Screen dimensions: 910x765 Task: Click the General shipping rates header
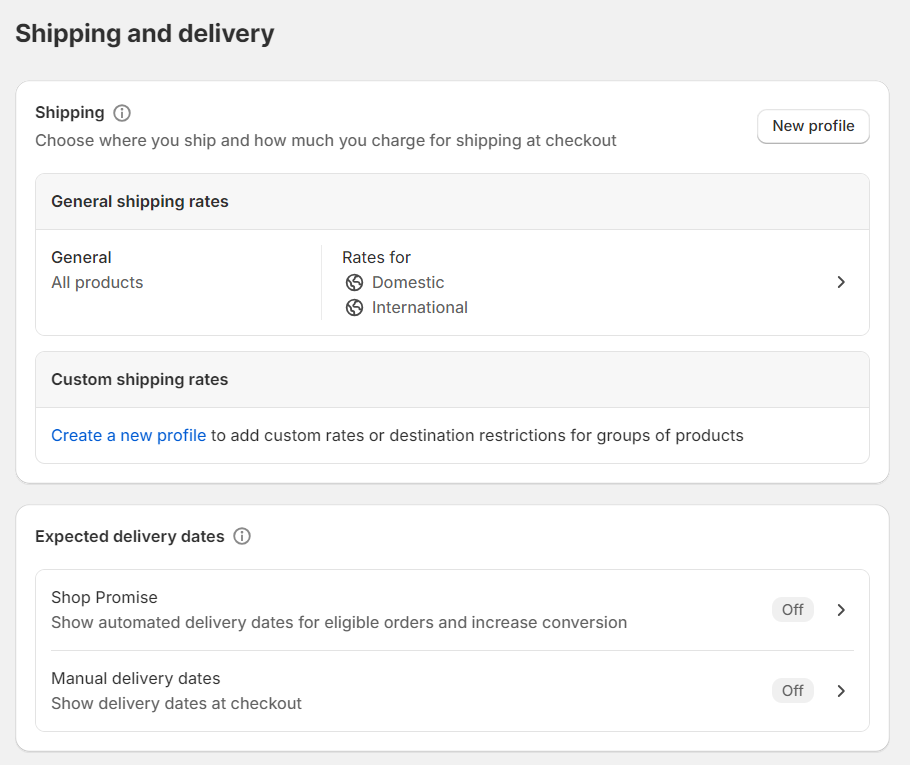tap(140, 201)
